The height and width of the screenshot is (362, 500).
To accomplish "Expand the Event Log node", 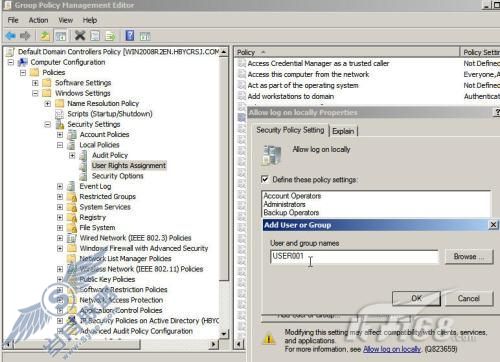I will click(x=60, y=186).
